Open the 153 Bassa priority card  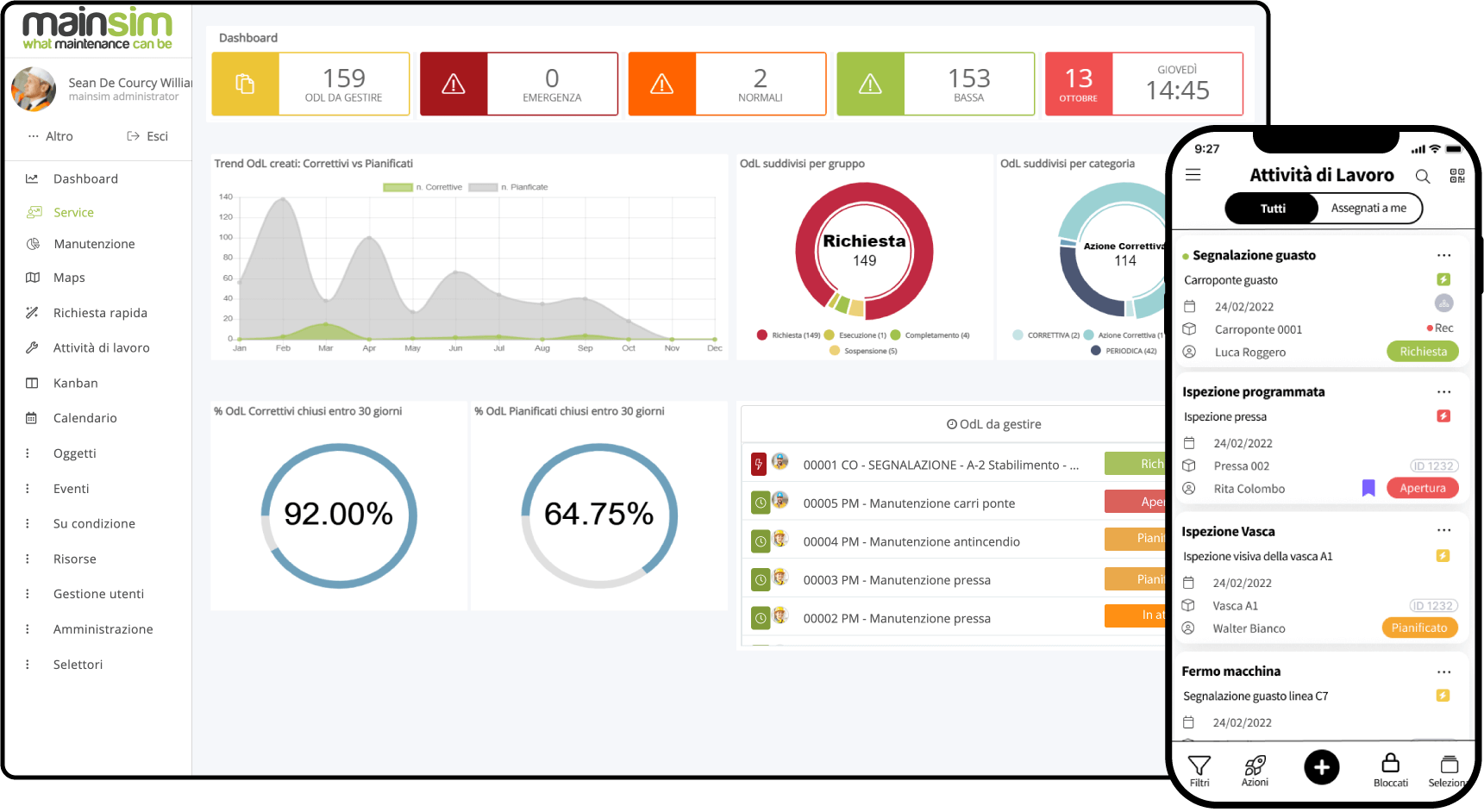936,84
